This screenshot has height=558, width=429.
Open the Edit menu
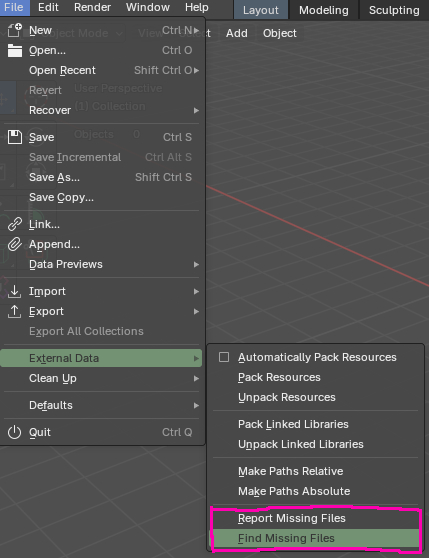(48, 7)
